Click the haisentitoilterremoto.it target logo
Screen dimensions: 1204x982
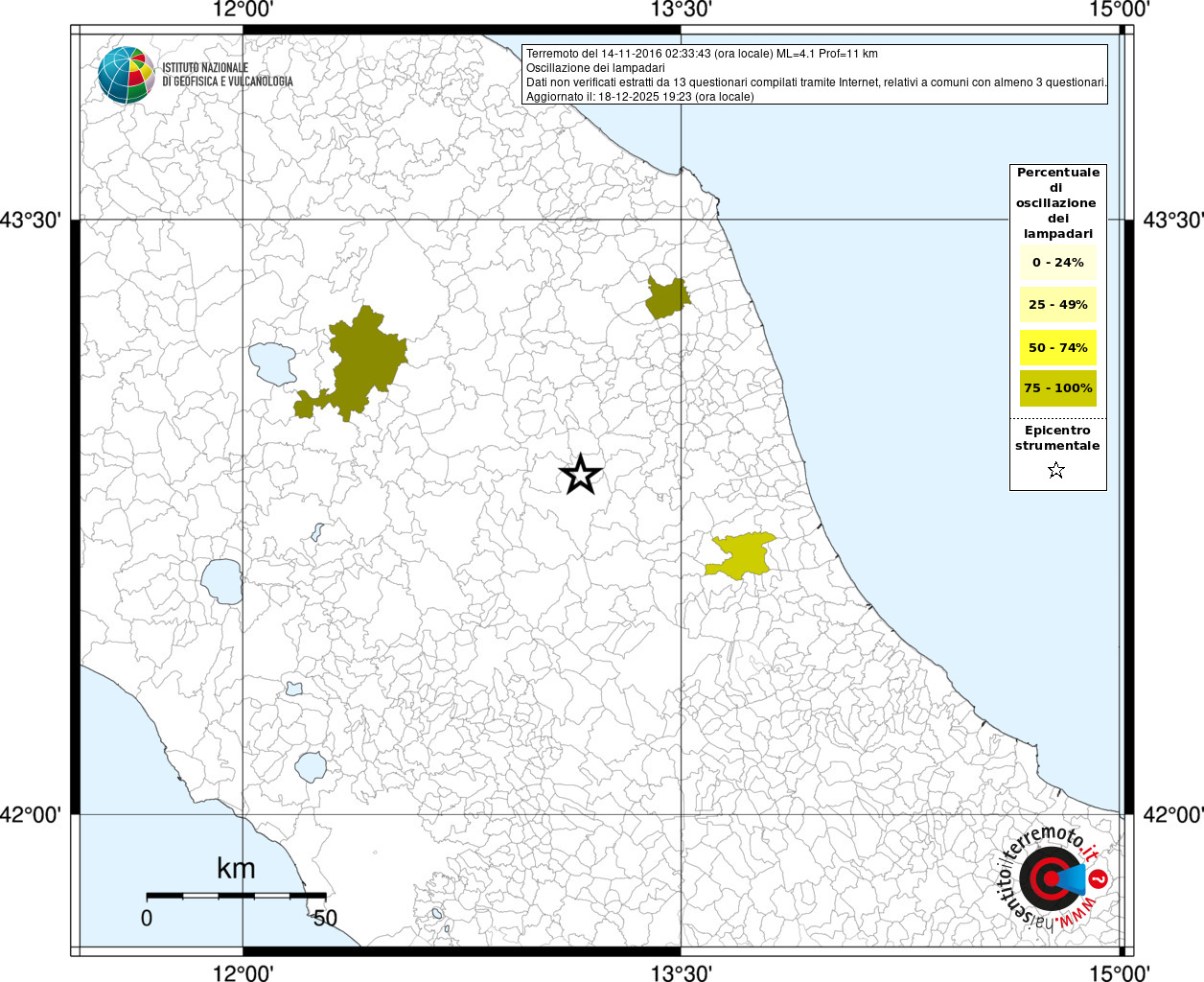coord(1053,879)
